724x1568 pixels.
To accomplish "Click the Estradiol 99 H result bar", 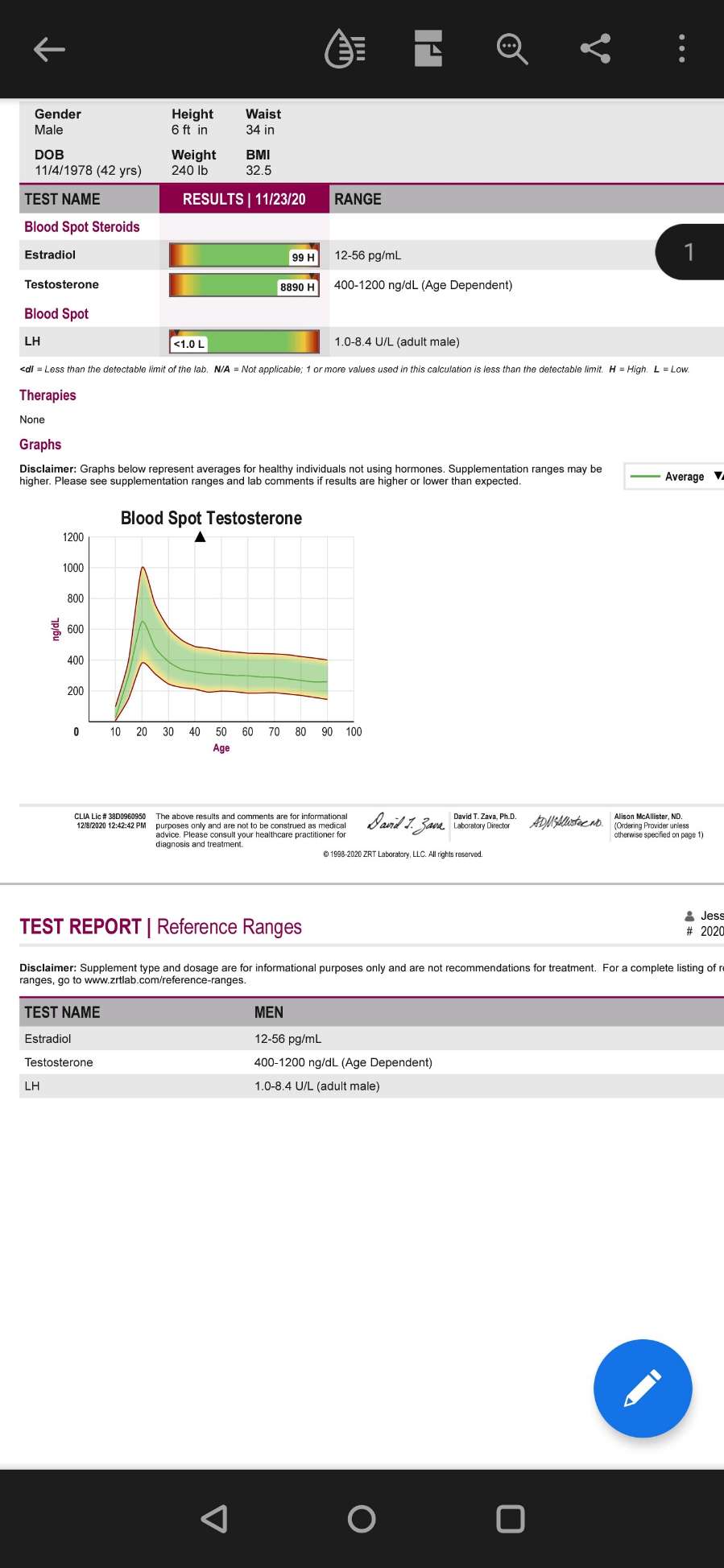I will click(x=244, y=255).
